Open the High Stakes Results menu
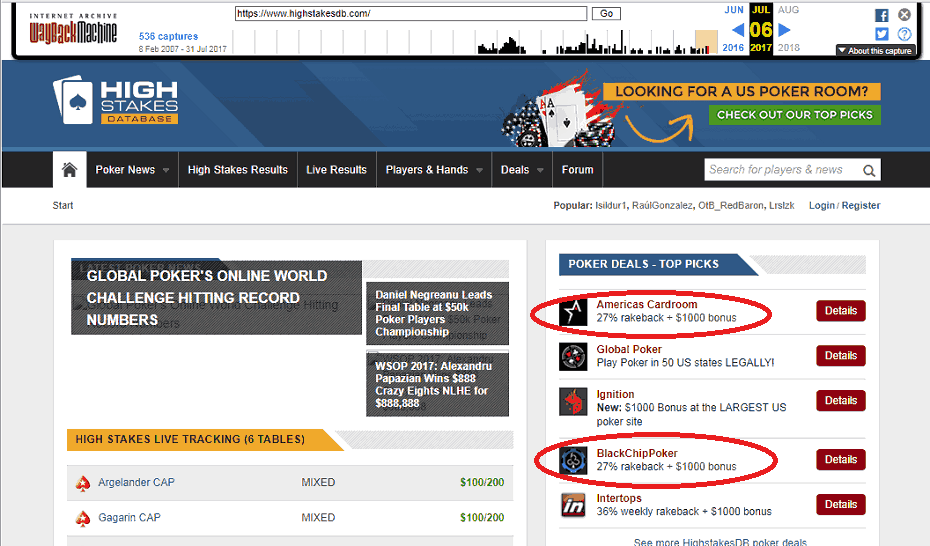930x546 pixels. (x=238, y=170)
